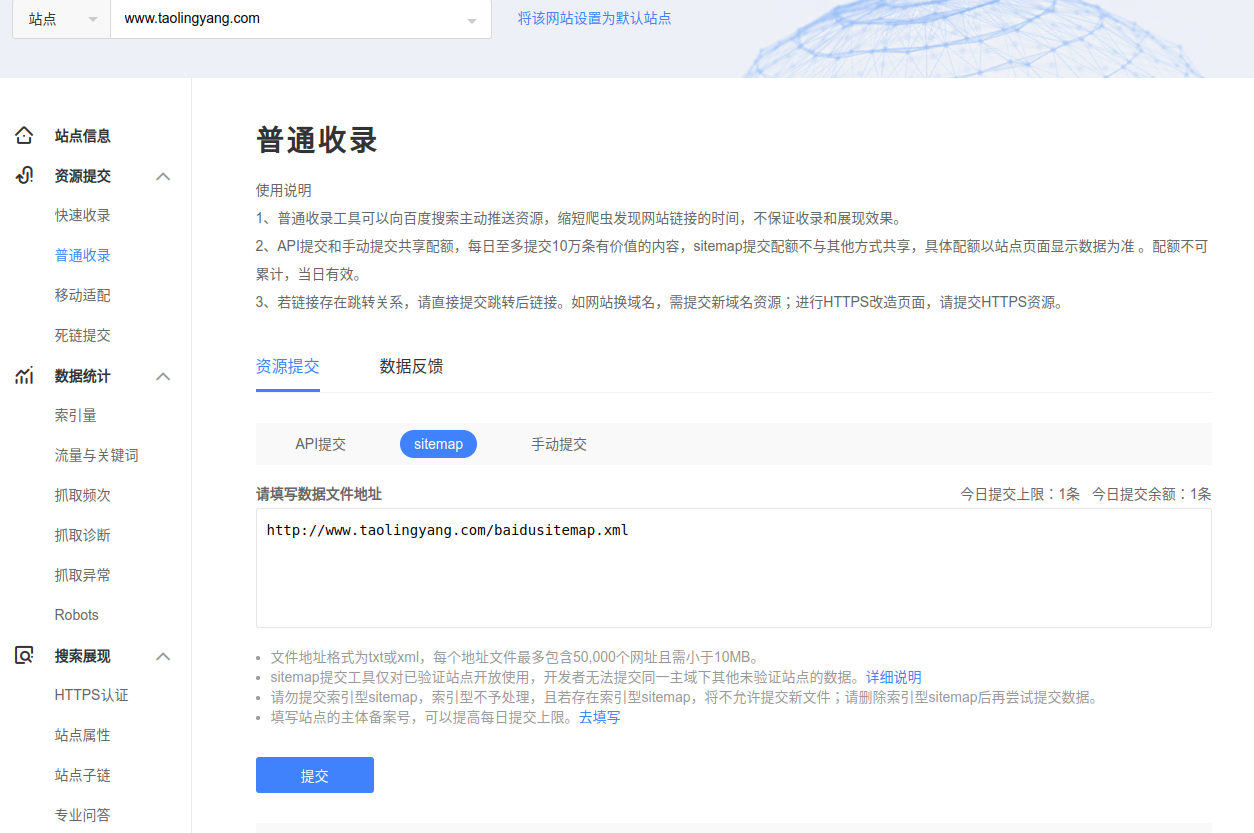Image resolution: width=1254 pixels, height=833 pixels.
Task: Open the www.taolingyang.com site dropdown
Action: [x=301, y=19]
